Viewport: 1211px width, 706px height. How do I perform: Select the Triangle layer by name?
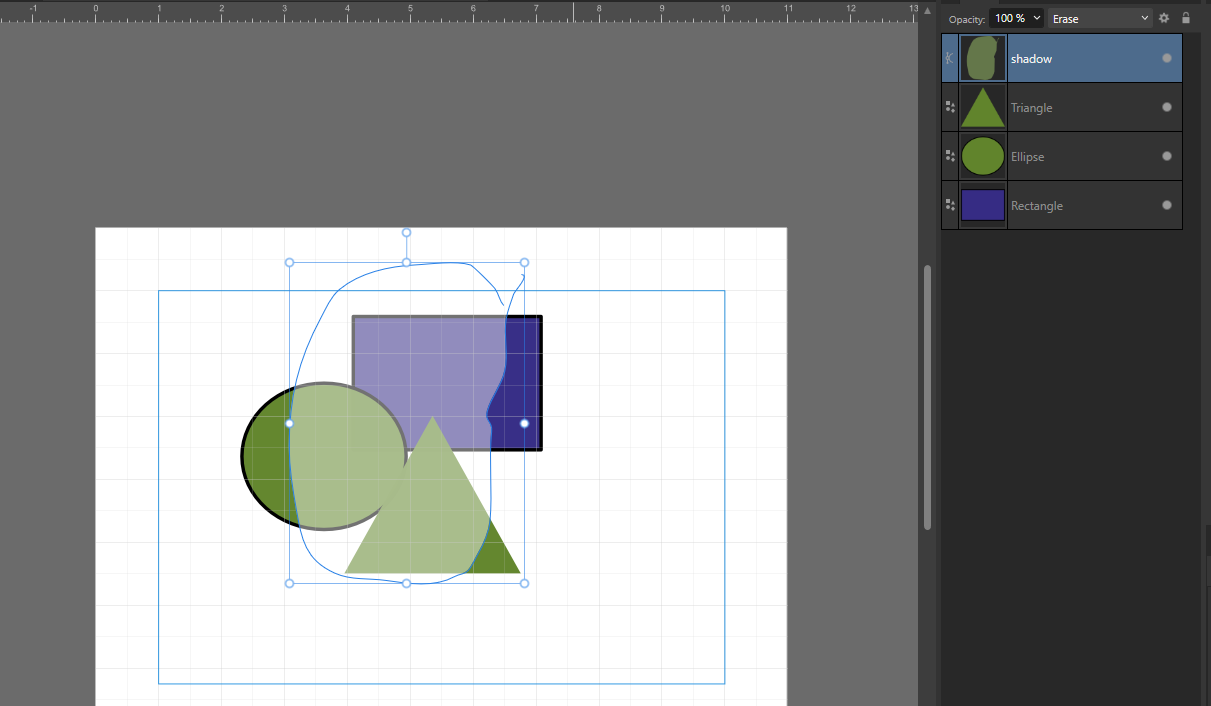click(1031, 108)
